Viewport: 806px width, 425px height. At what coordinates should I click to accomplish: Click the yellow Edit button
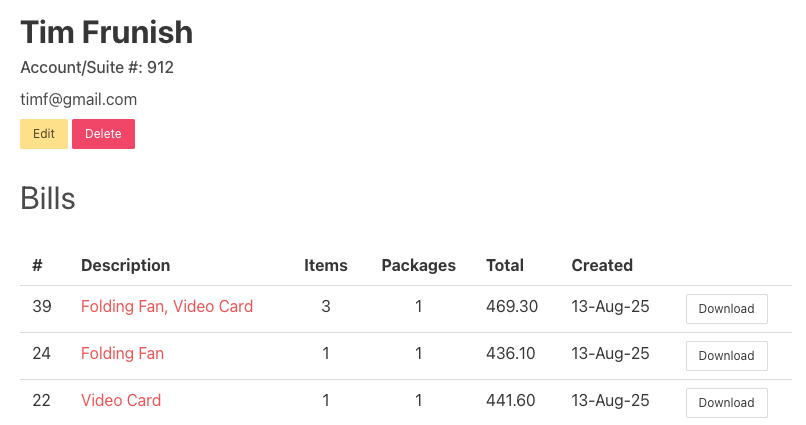[44, 134]
